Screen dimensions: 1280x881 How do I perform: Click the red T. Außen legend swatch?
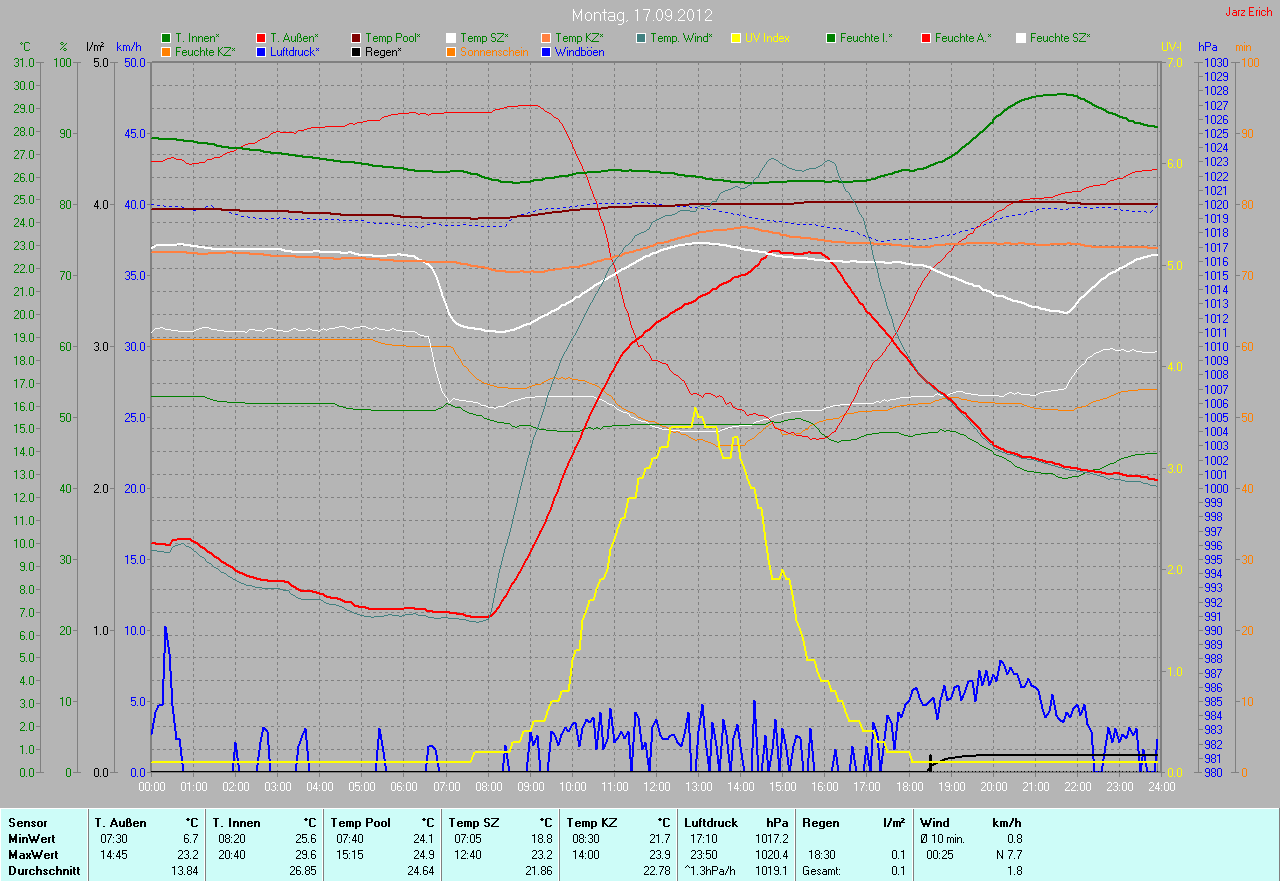(x=261, y=38)
